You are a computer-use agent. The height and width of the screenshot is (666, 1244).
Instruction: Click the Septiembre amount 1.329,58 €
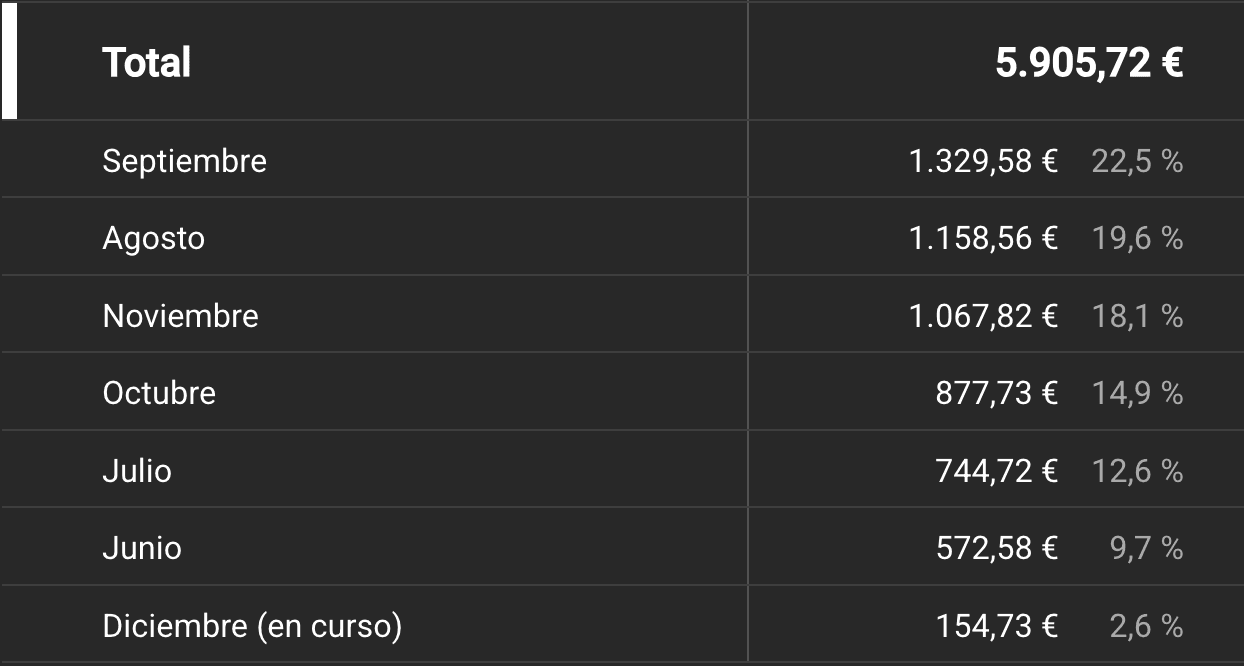[x=983, y=161]
